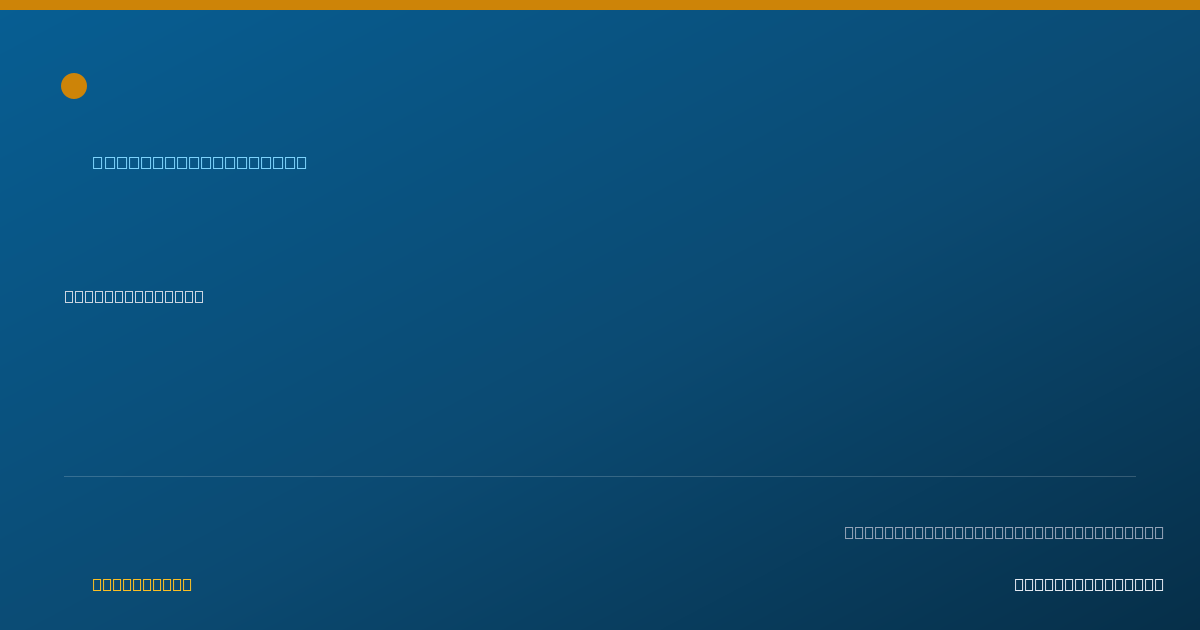
Task: Click the first glyph box of the light blue line
Action: tap(98, 162)
